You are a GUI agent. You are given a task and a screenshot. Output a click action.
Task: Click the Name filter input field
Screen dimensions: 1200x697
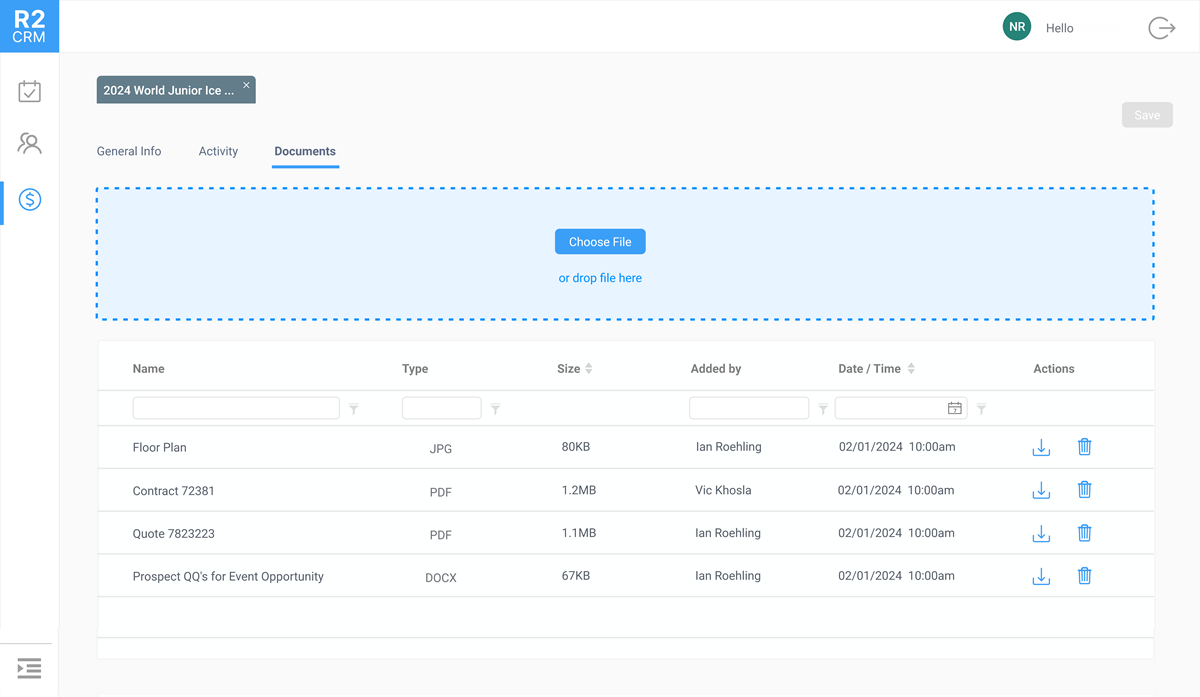[236, 408]
